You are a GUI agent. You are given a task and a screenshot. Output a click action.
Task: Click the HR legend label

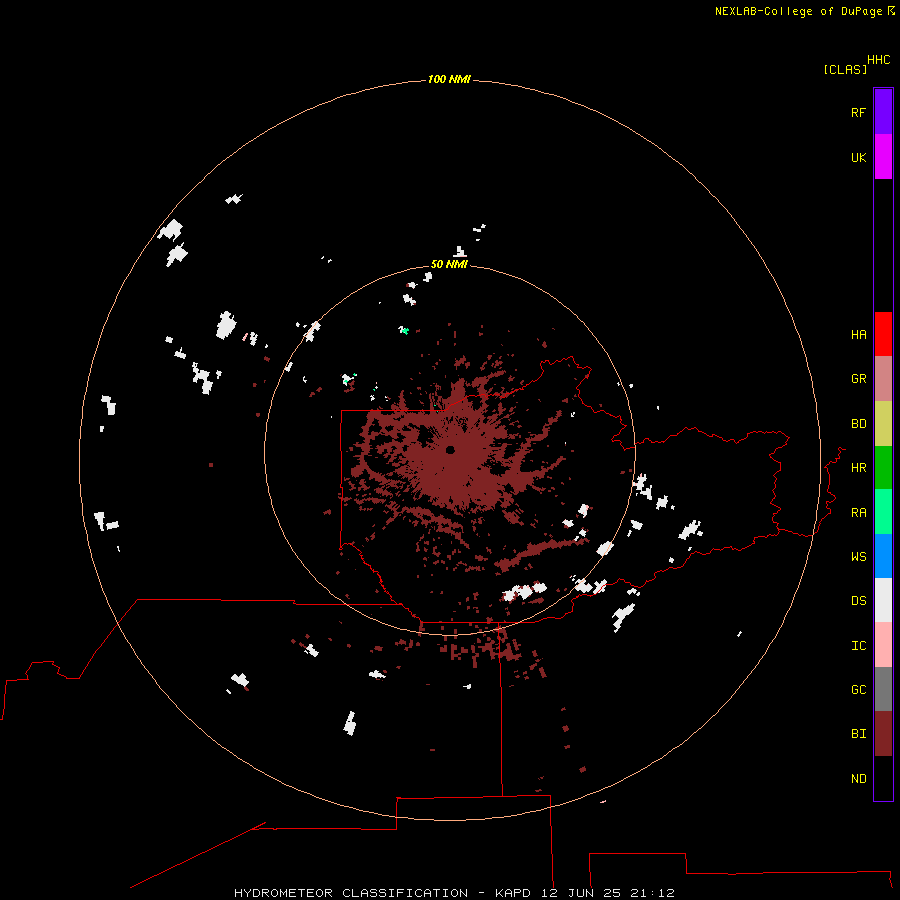point(858,468)
